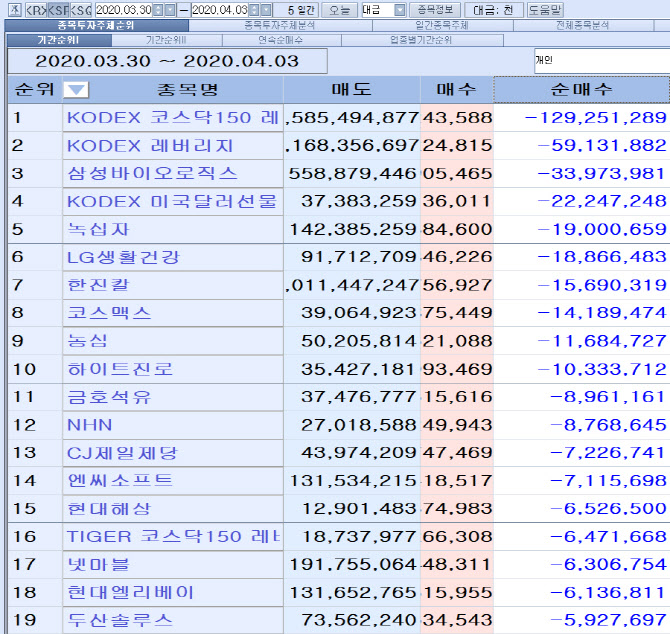Select the 기간순위I sub-tab
Viewport: 670px width, 634px height.
point(59,40)
